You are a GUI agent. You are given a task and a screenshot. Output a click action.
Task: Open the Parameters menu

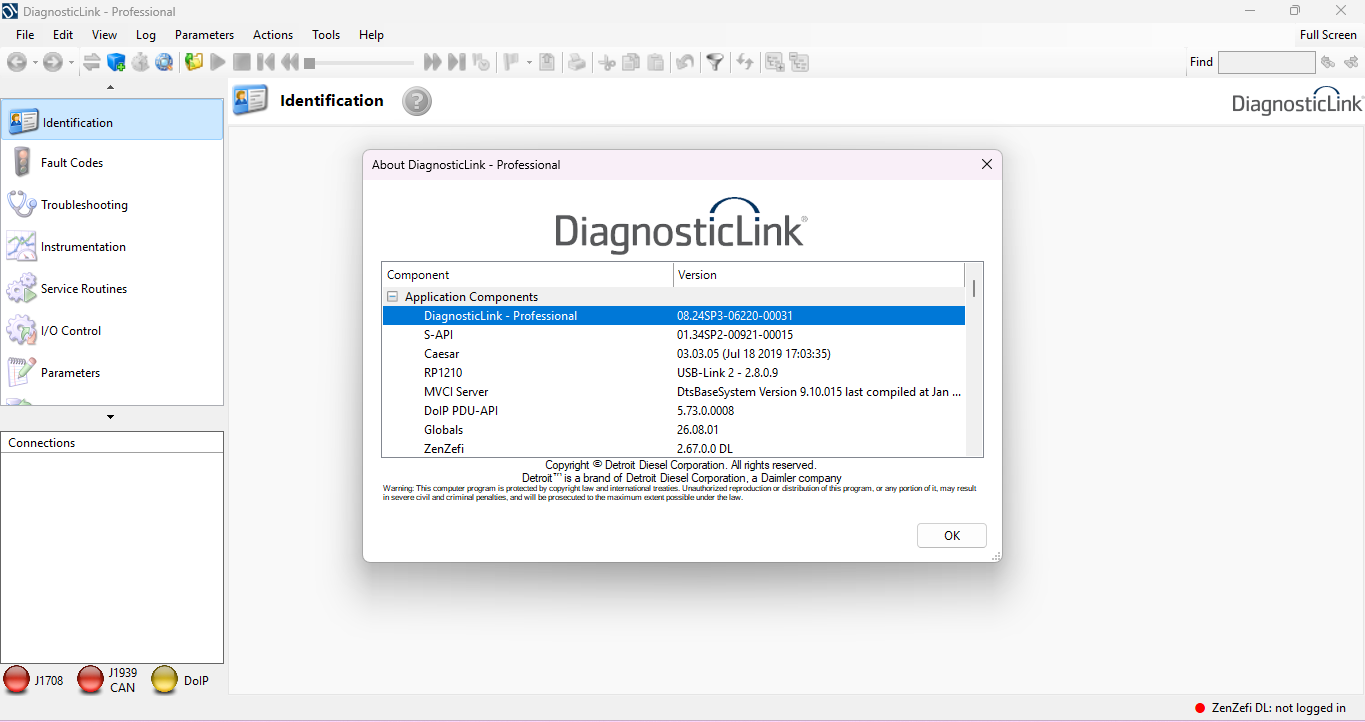click(204, 35)
